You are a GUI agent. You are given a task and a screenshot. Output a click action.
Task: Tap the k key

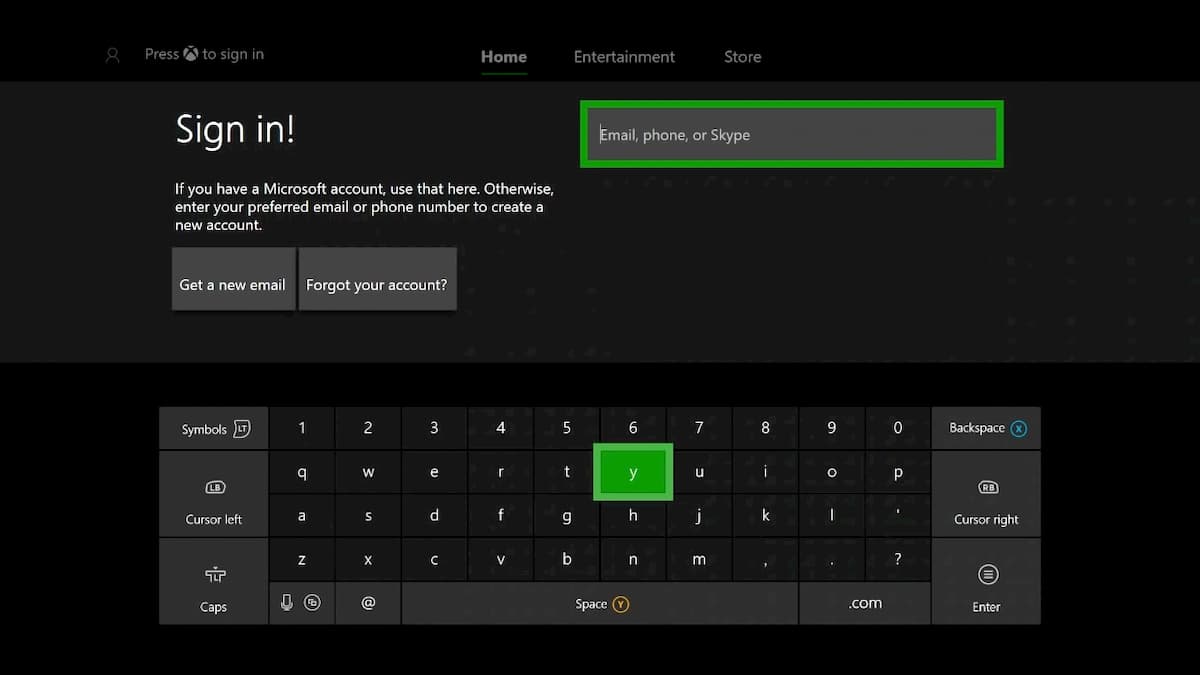[765, 516]
